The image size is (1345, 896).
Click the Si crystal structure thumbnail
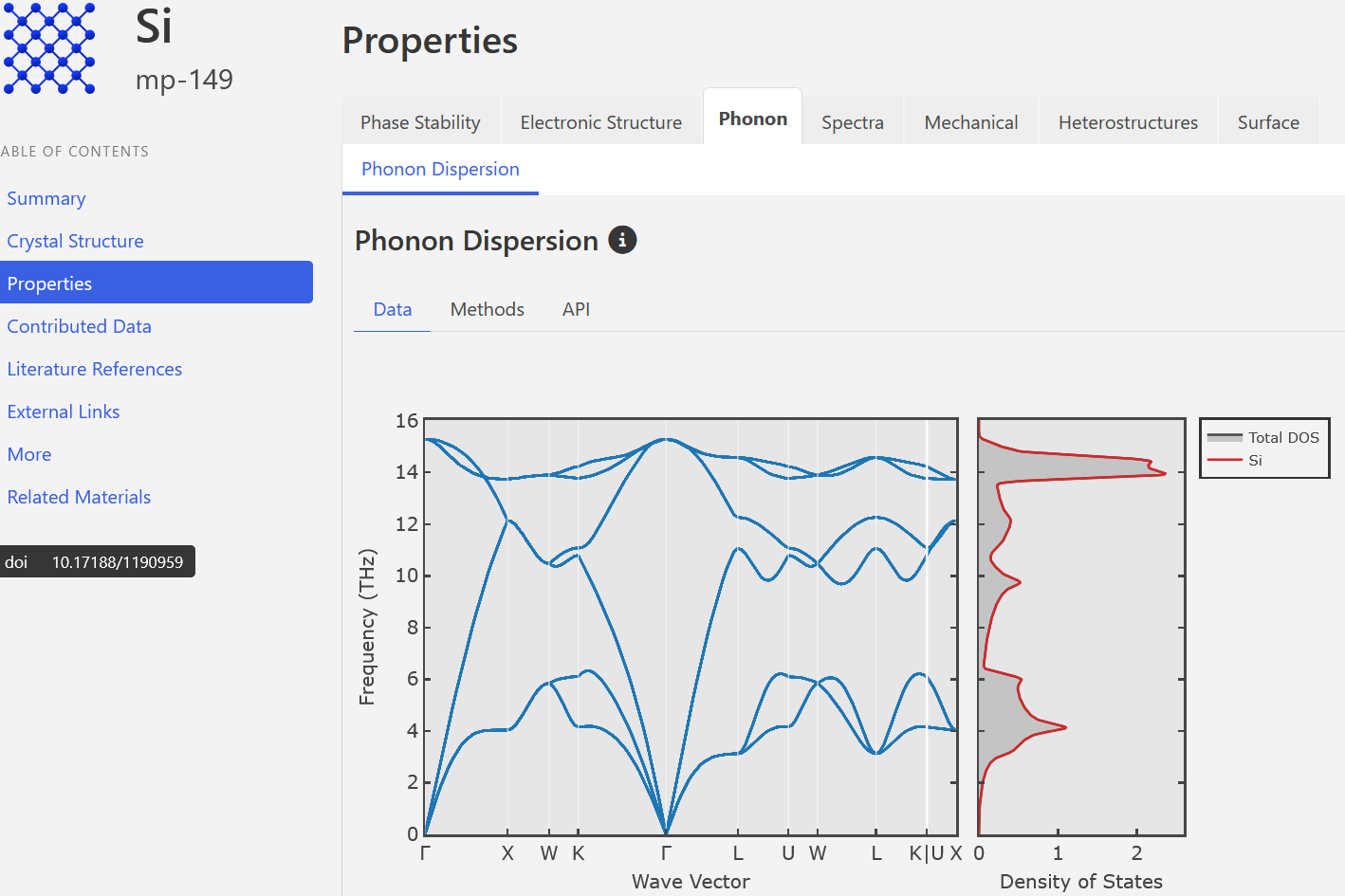point(49,48)
